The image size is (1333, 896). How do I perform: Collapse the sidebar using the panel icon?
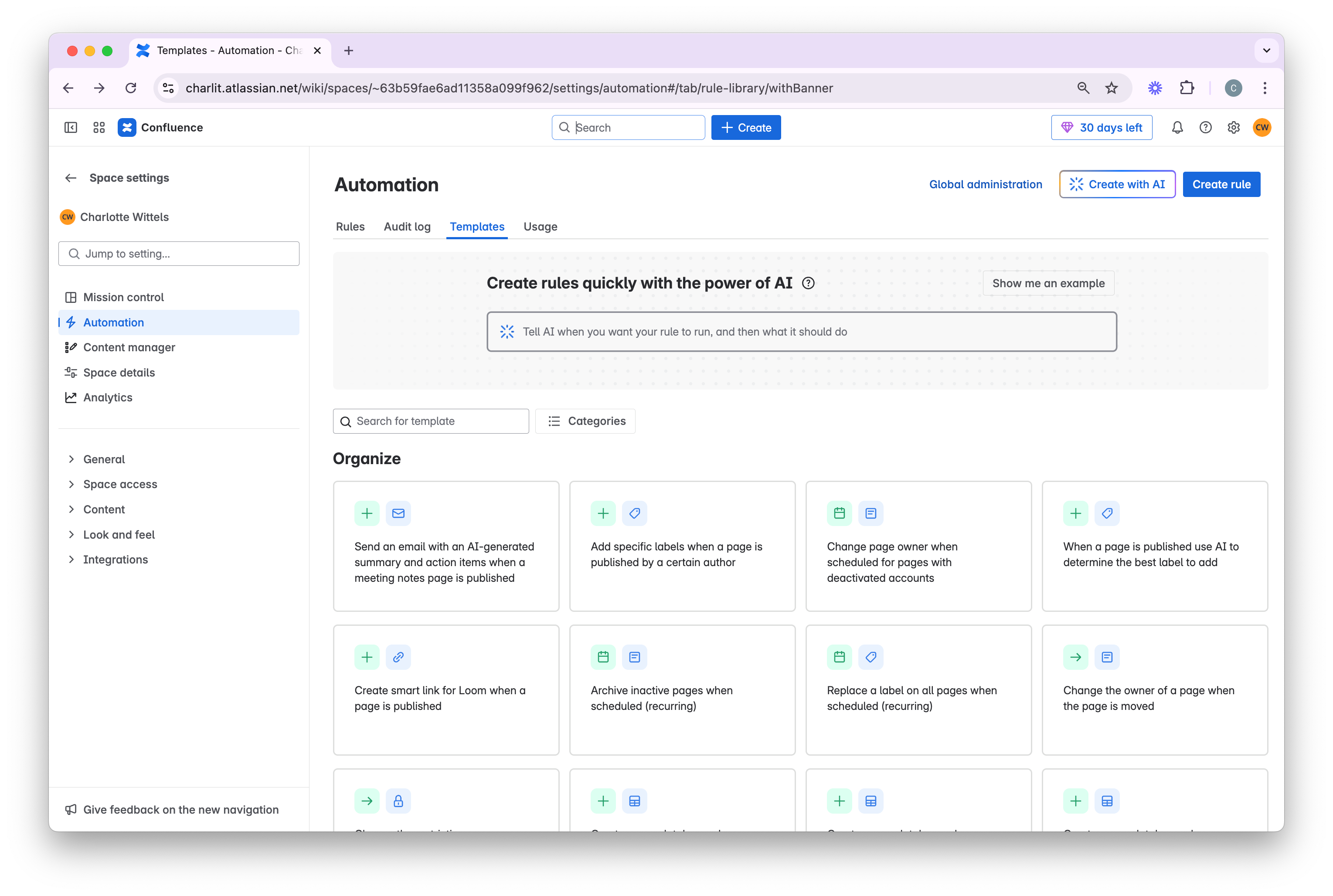click(x=70, y=127)
